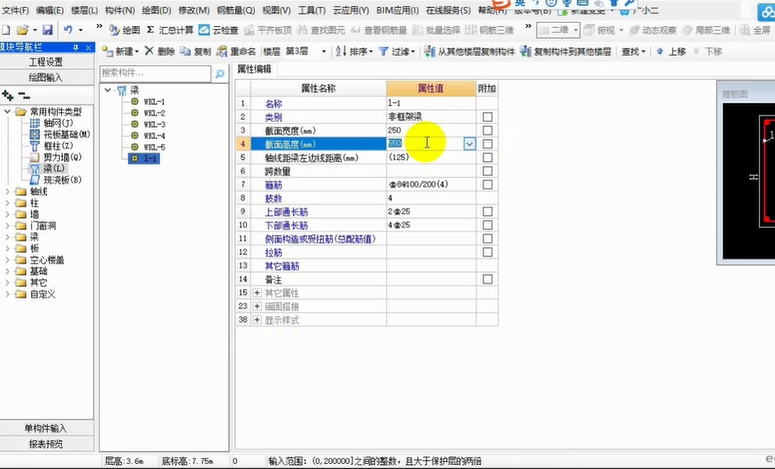
Task: Open the 楼层(L) menu
Action: (x=85, y=10)
